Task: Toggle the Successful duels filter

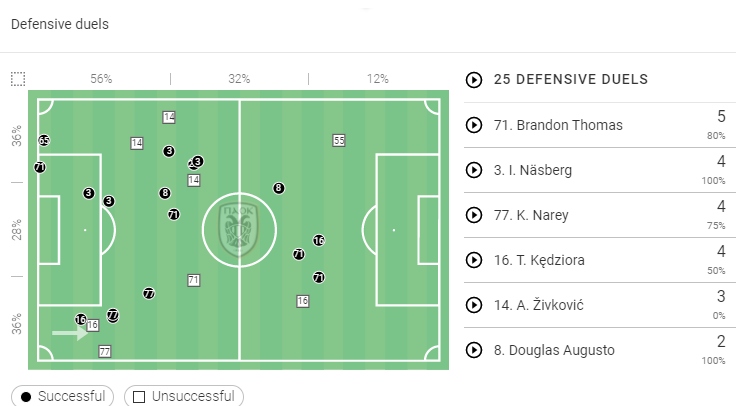Action: tap(63, 396)
